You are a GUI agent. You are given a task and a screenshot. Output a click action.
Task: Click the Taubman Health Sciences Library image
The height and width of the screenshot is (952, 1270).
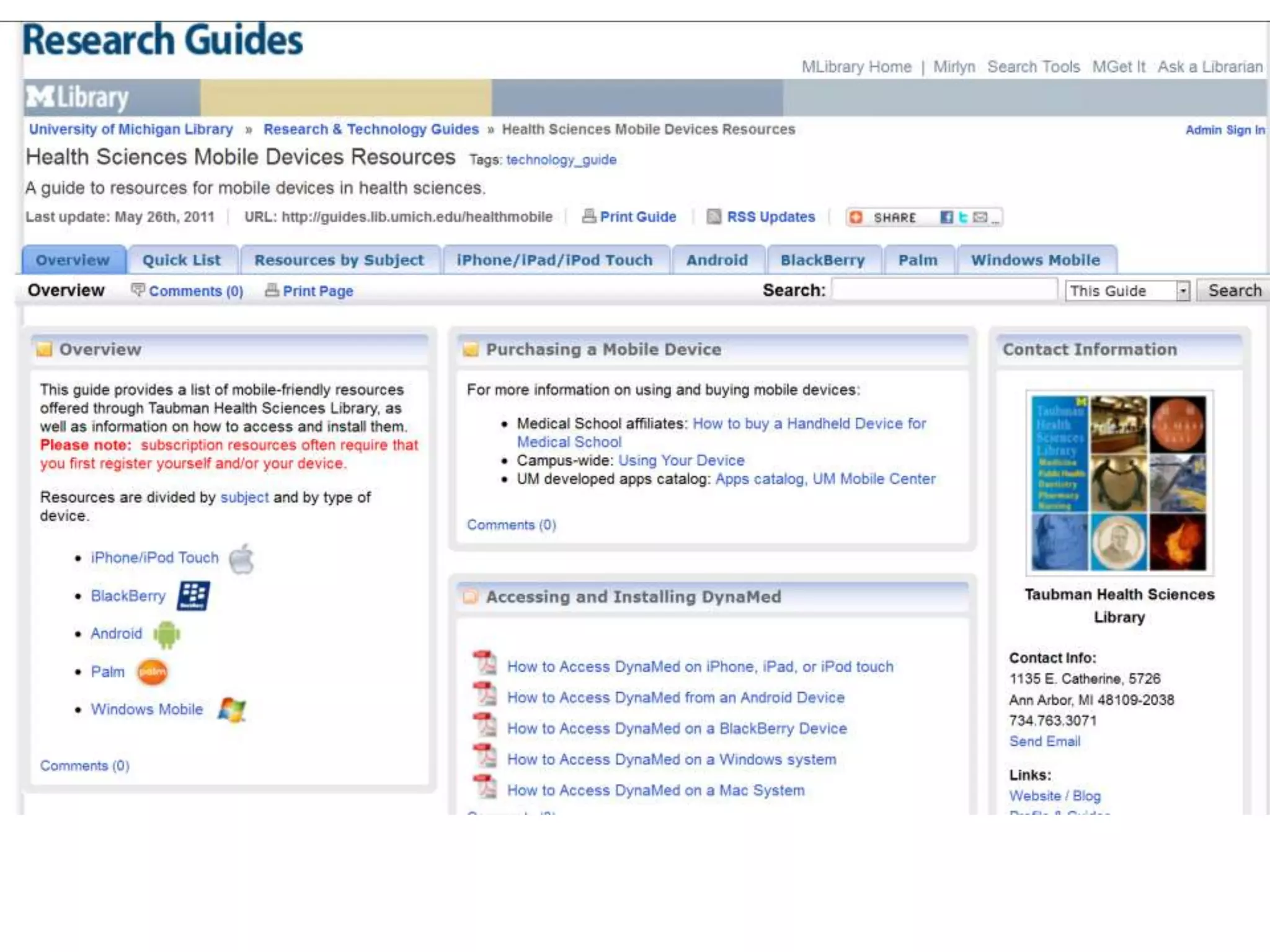[1119, 483]
